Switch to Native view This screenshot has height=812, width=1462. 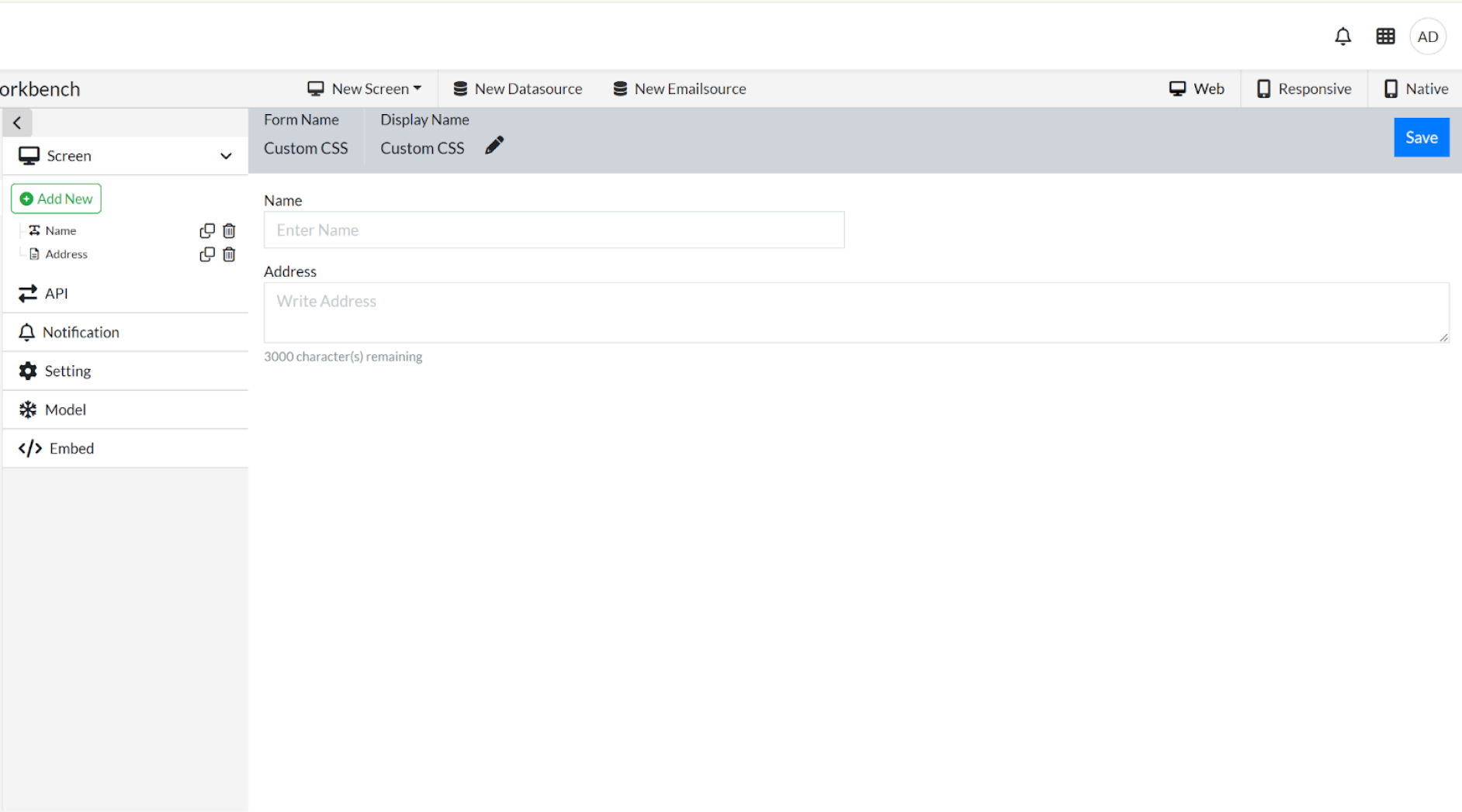click(1416, 89)
